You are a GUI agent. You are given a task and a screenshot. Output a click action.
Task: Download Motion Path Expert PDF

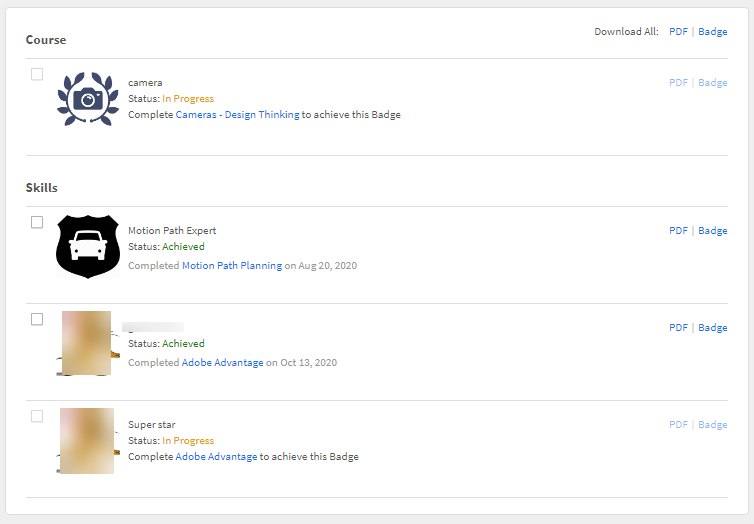(x=678, y=231)
